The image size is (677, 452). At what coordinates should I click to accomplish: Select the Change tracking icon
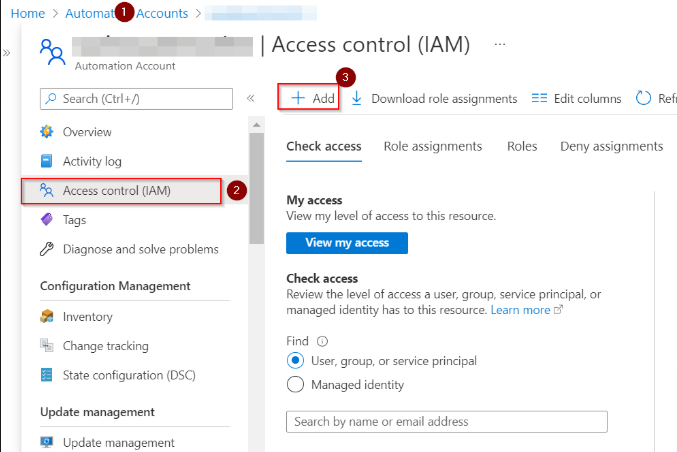coord(46,346)
